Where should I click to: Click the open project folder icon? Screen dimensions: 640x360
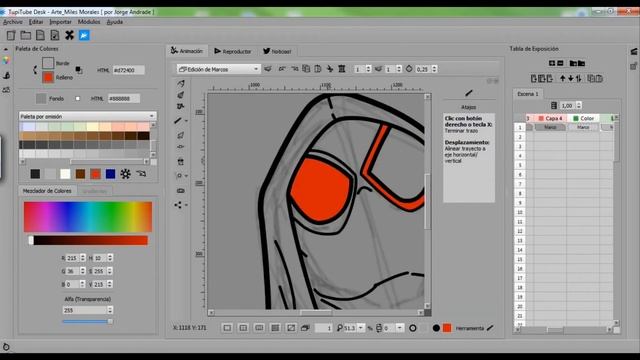pos(26,36)
